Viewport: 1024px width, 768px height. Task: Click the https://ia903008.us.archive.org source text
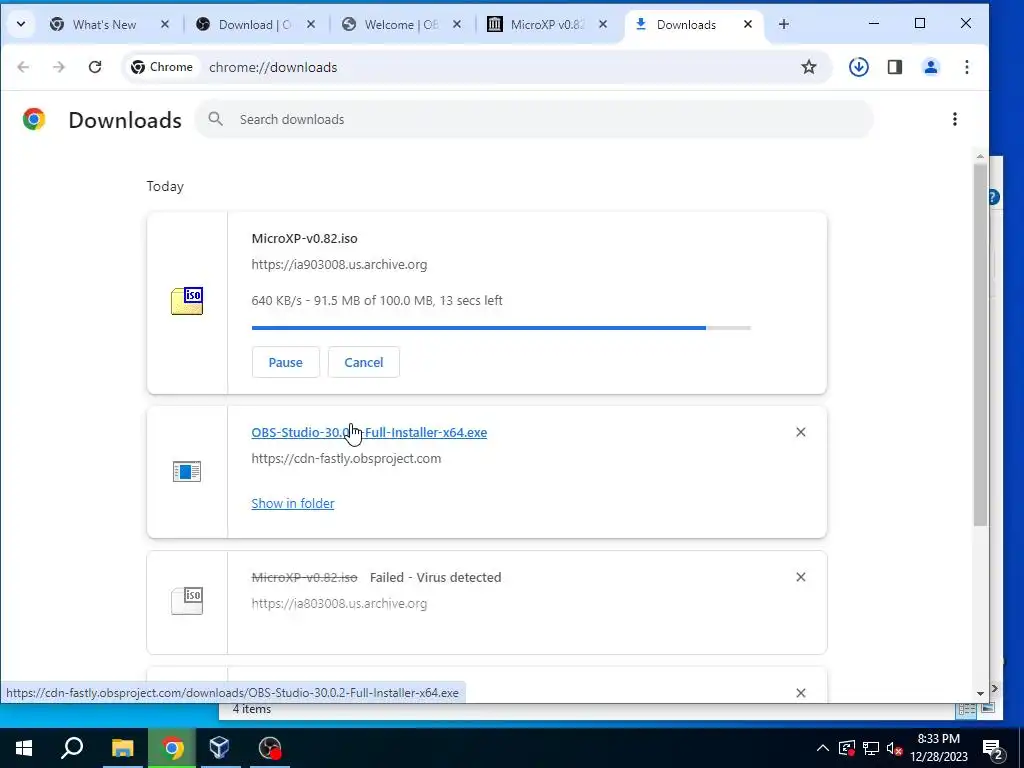pos(339,264)
